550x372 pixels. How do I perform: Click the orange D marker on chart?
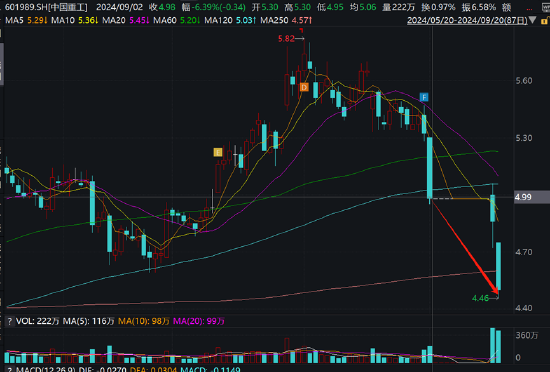tap(304, 87)
